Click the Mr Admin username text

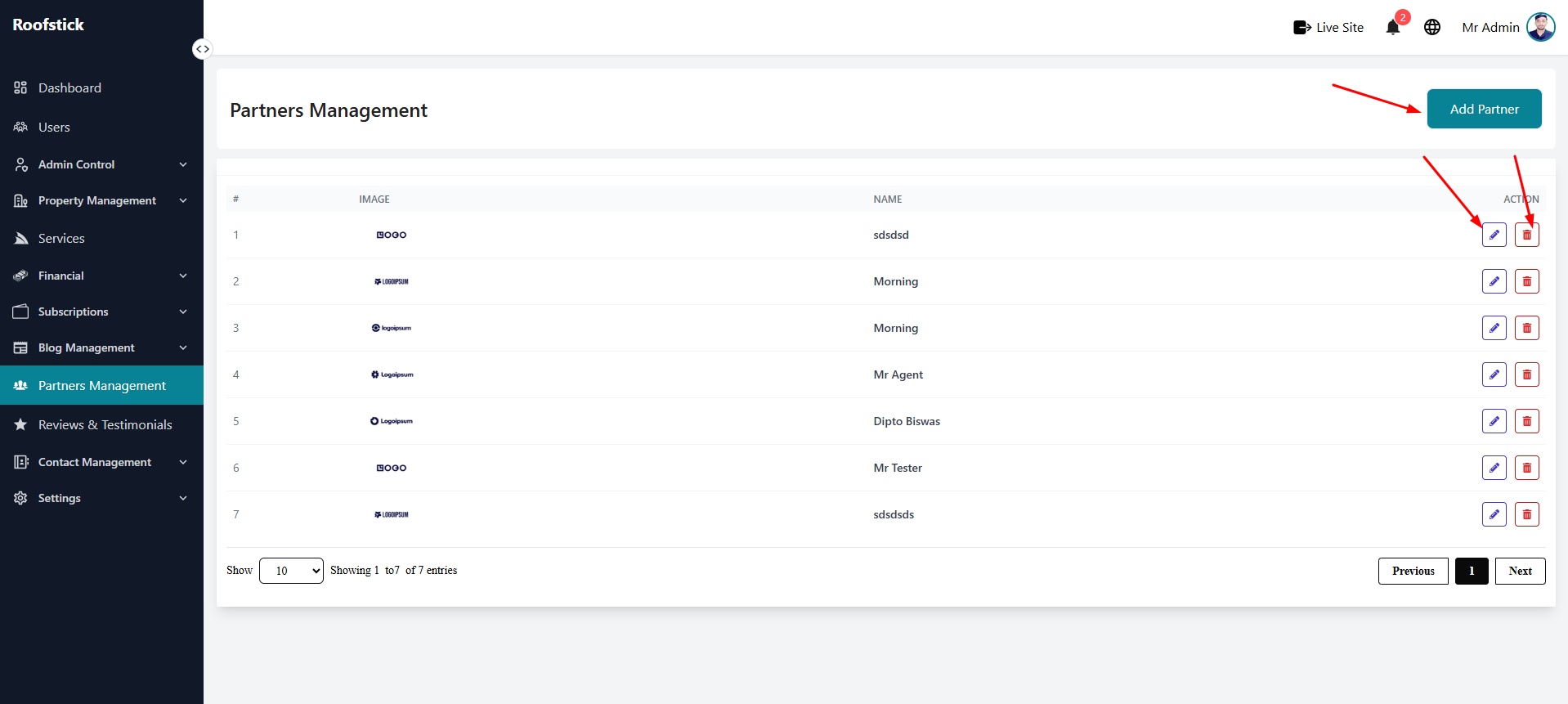click(x=1490, y=27)
